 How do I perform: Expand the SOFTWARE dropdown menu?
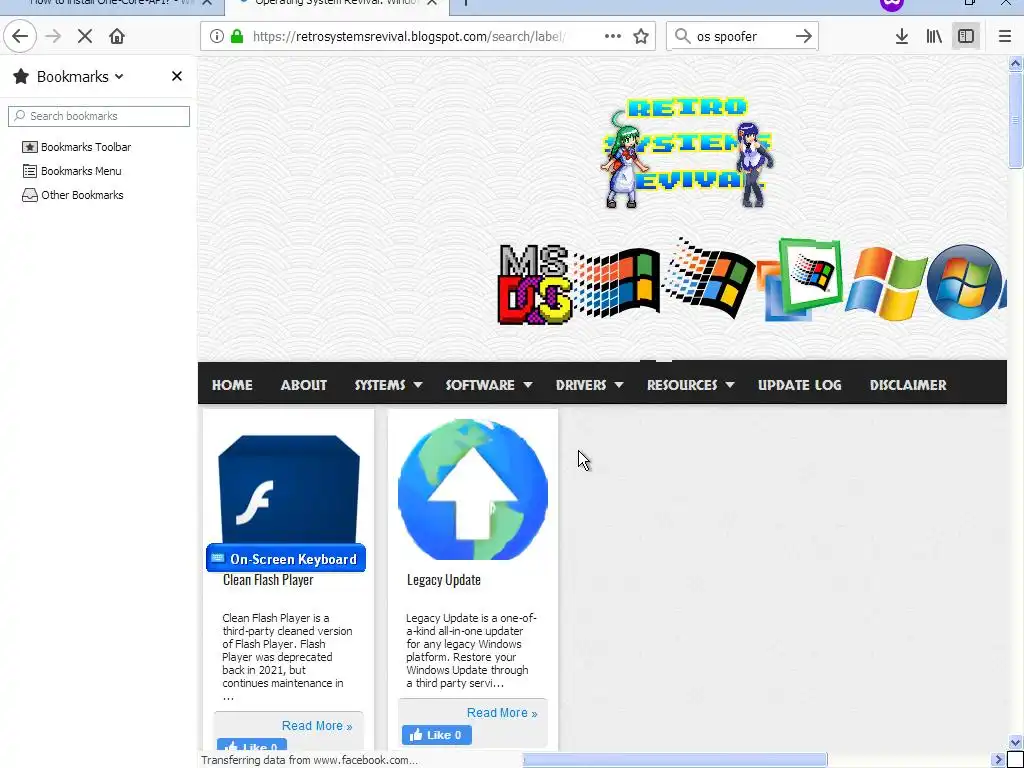488,385
